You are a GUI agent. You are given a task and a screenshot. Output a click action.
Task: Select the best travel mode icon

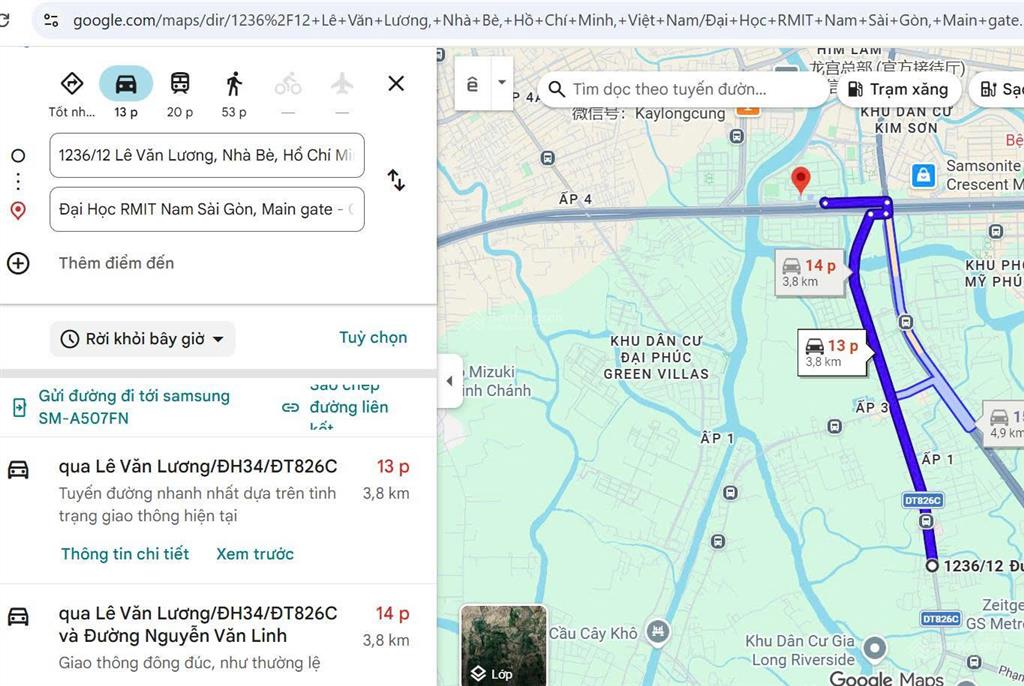72,84
